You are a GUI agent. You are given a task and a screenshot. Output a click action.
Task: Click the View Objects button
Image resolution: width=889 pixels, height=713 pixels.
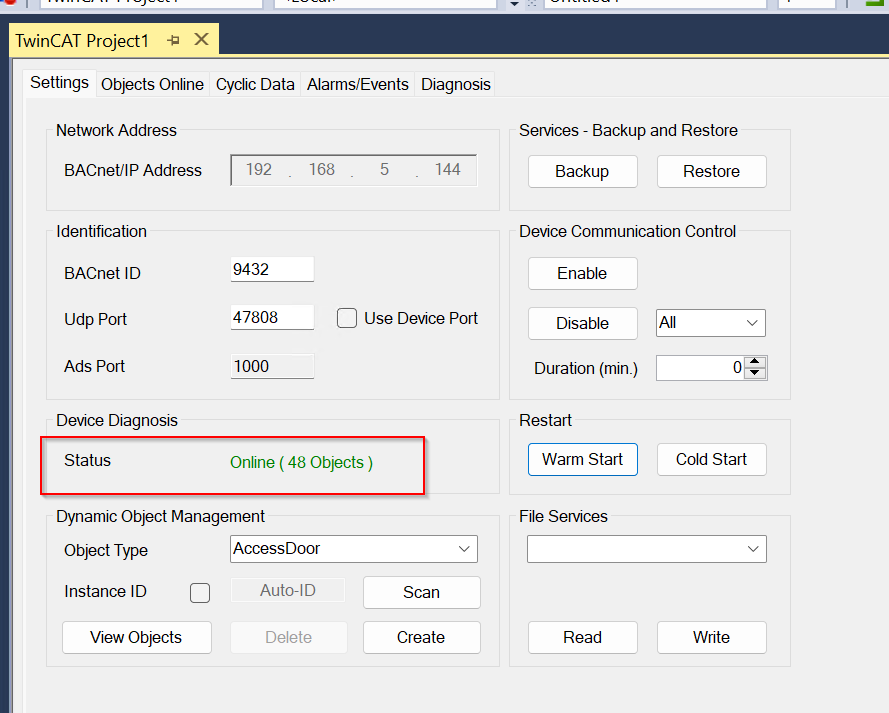click(137, 637)
